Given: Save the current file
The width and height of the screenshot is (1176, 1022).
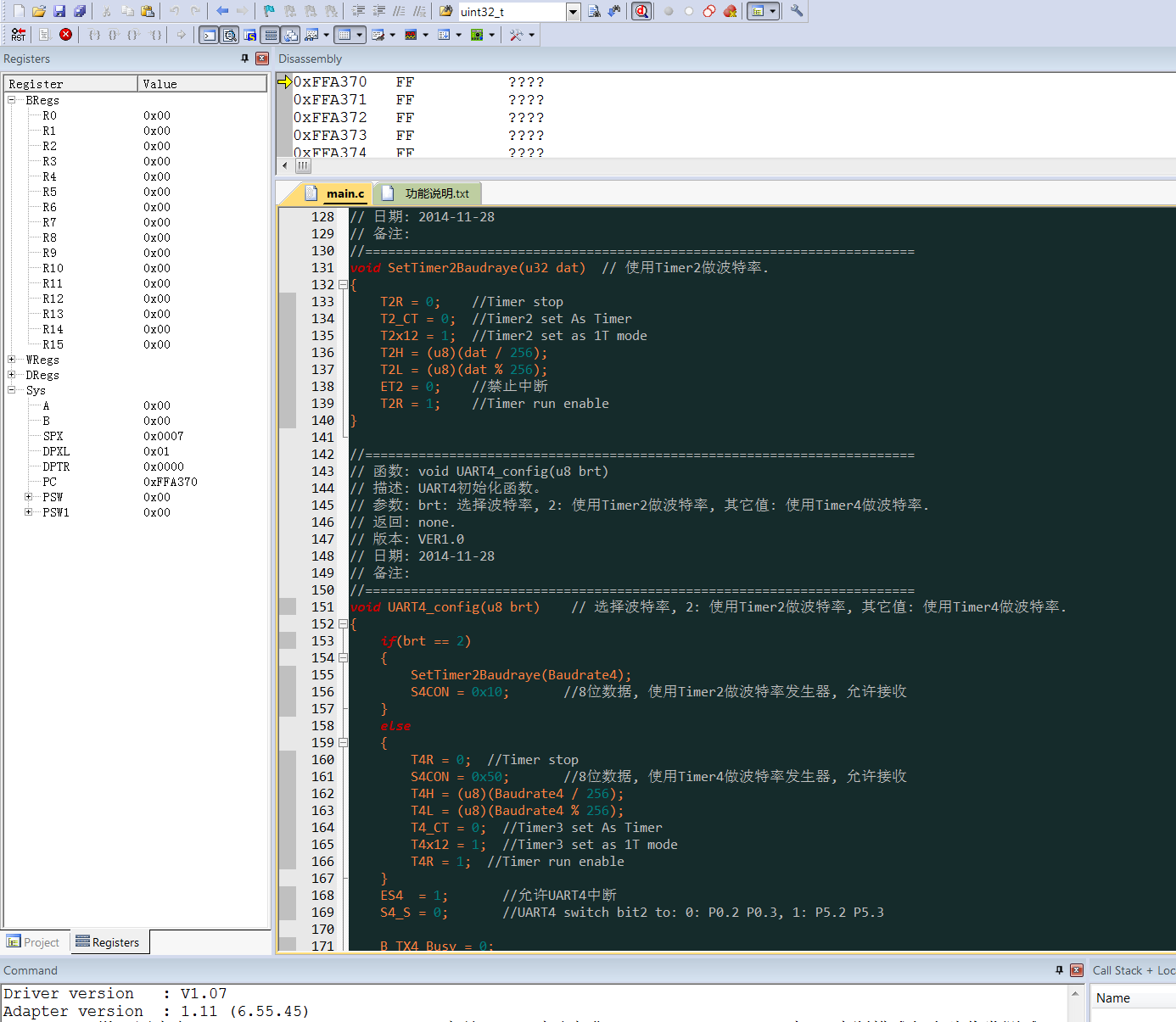Looking at the screenshot, I should 59,11.
